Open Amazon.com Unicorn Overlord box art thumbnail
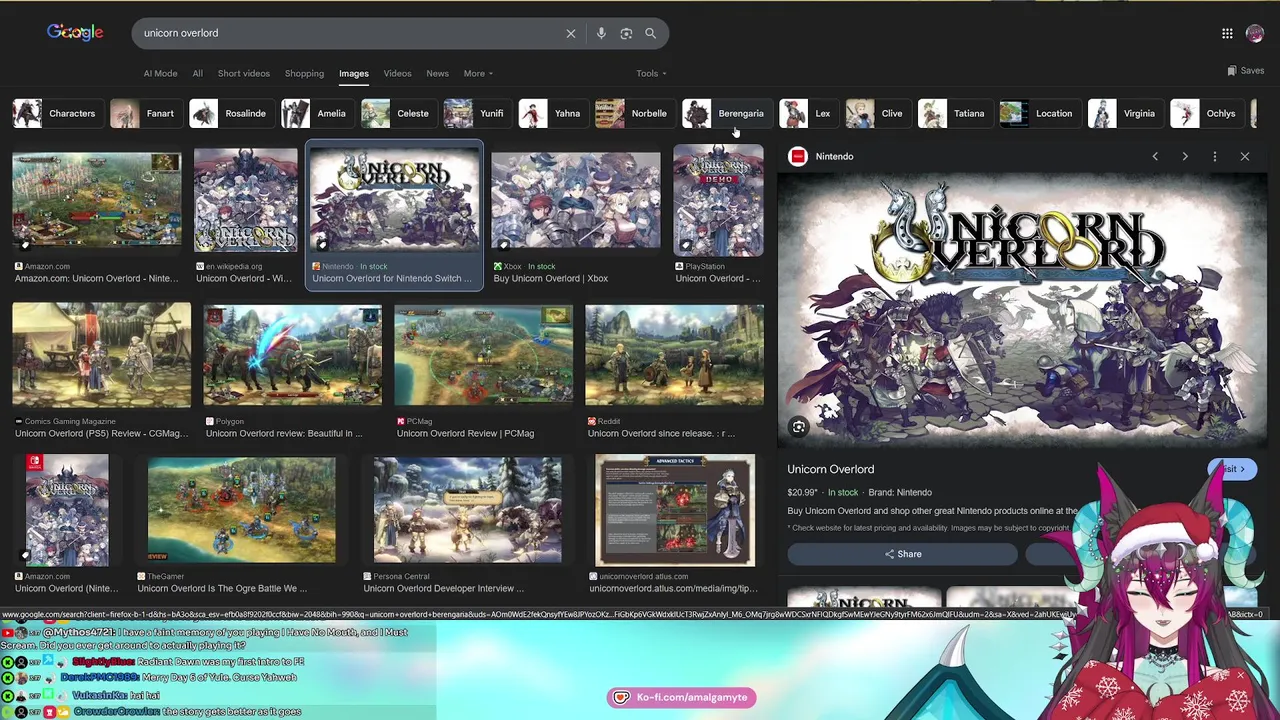The width and height of the screenshot is (1280, 720). [67, 510]
